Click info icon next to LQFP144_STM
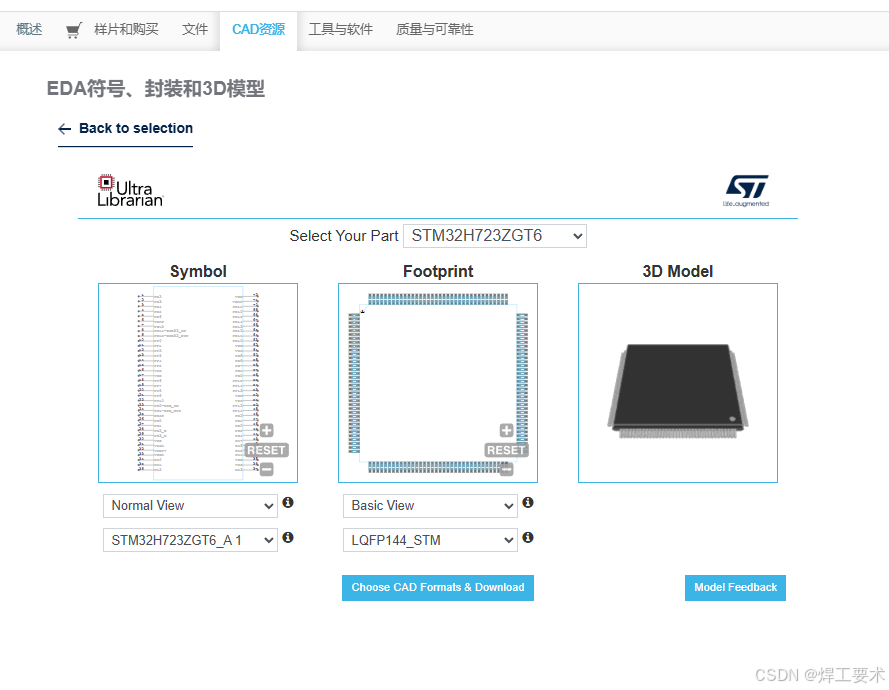The height and width of the screenshot is (690, 889). click(528, 537)
